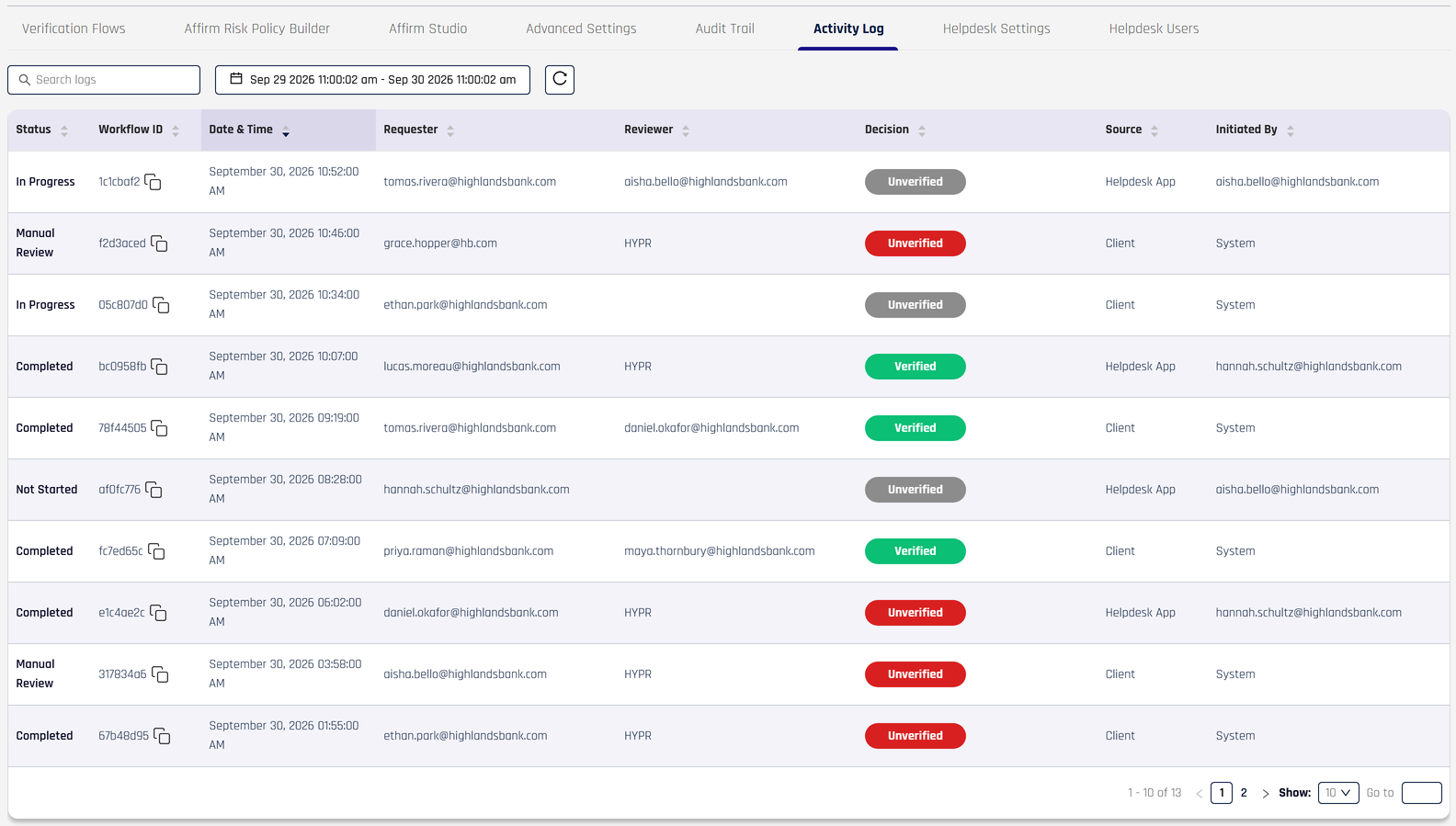Copy workflow ID f2d3aced
This screenshot has width=1456, height=826.
point(159,243)
